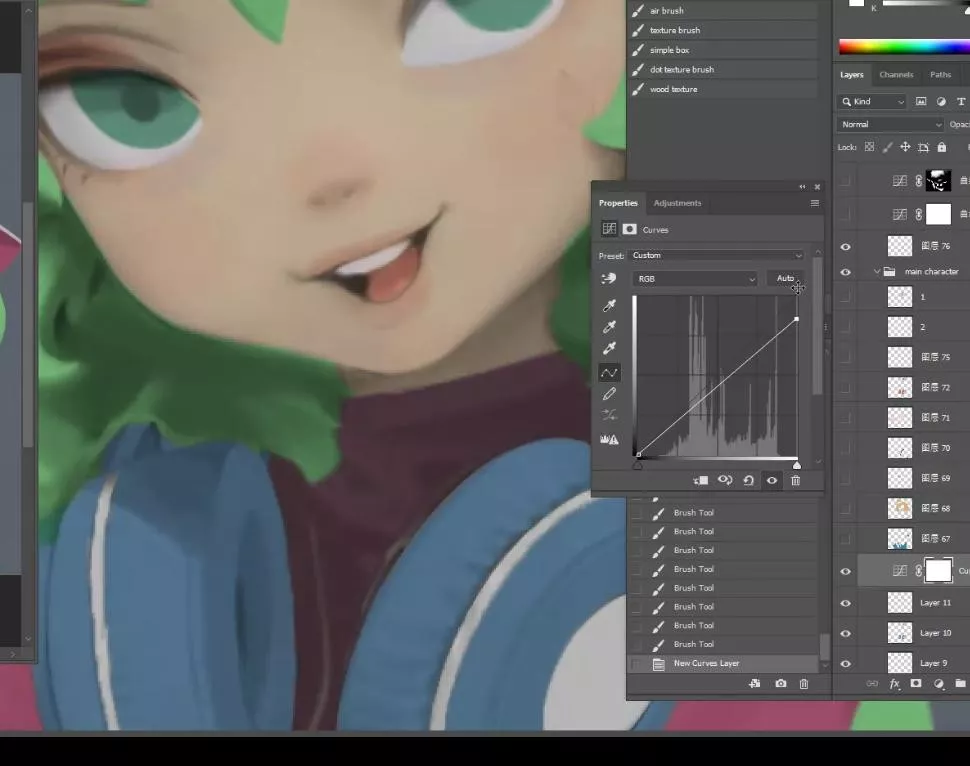
Task: Toggle visibility of the main character group
Action: 846,272
